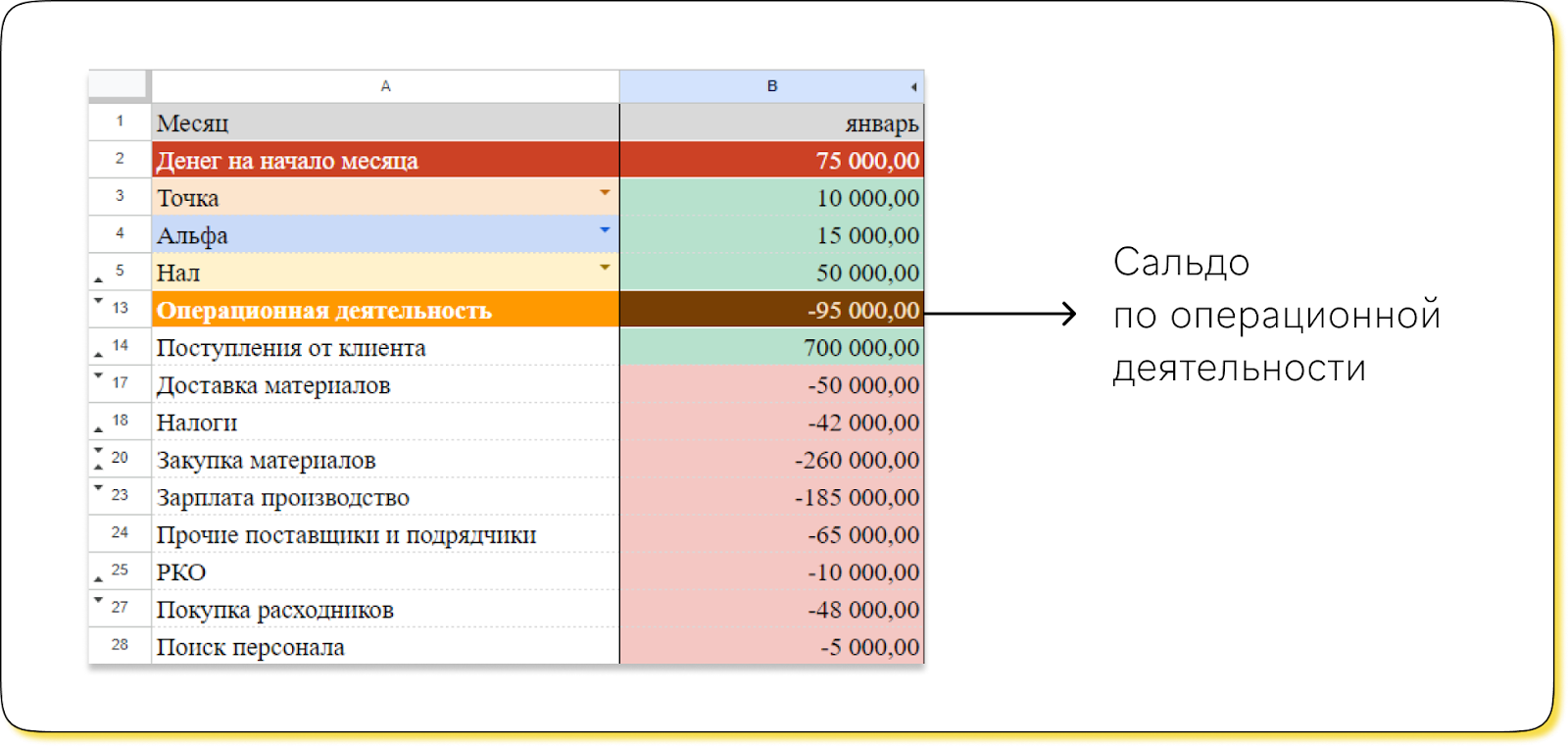Click the select-all corner box
1568x746 pixels.
point(118,85)
